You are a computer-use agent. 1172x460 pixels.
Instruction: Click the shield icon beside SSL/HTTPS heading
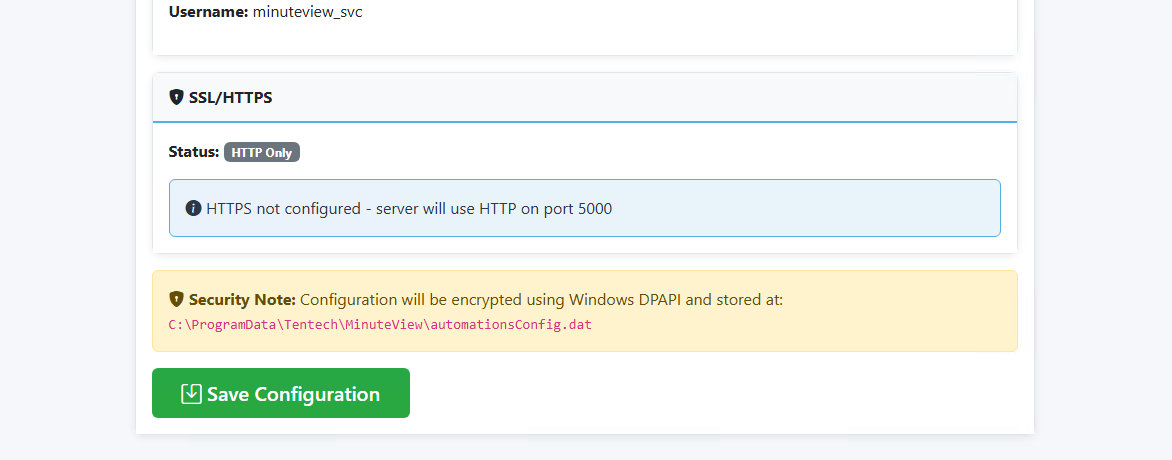point(177,98)
